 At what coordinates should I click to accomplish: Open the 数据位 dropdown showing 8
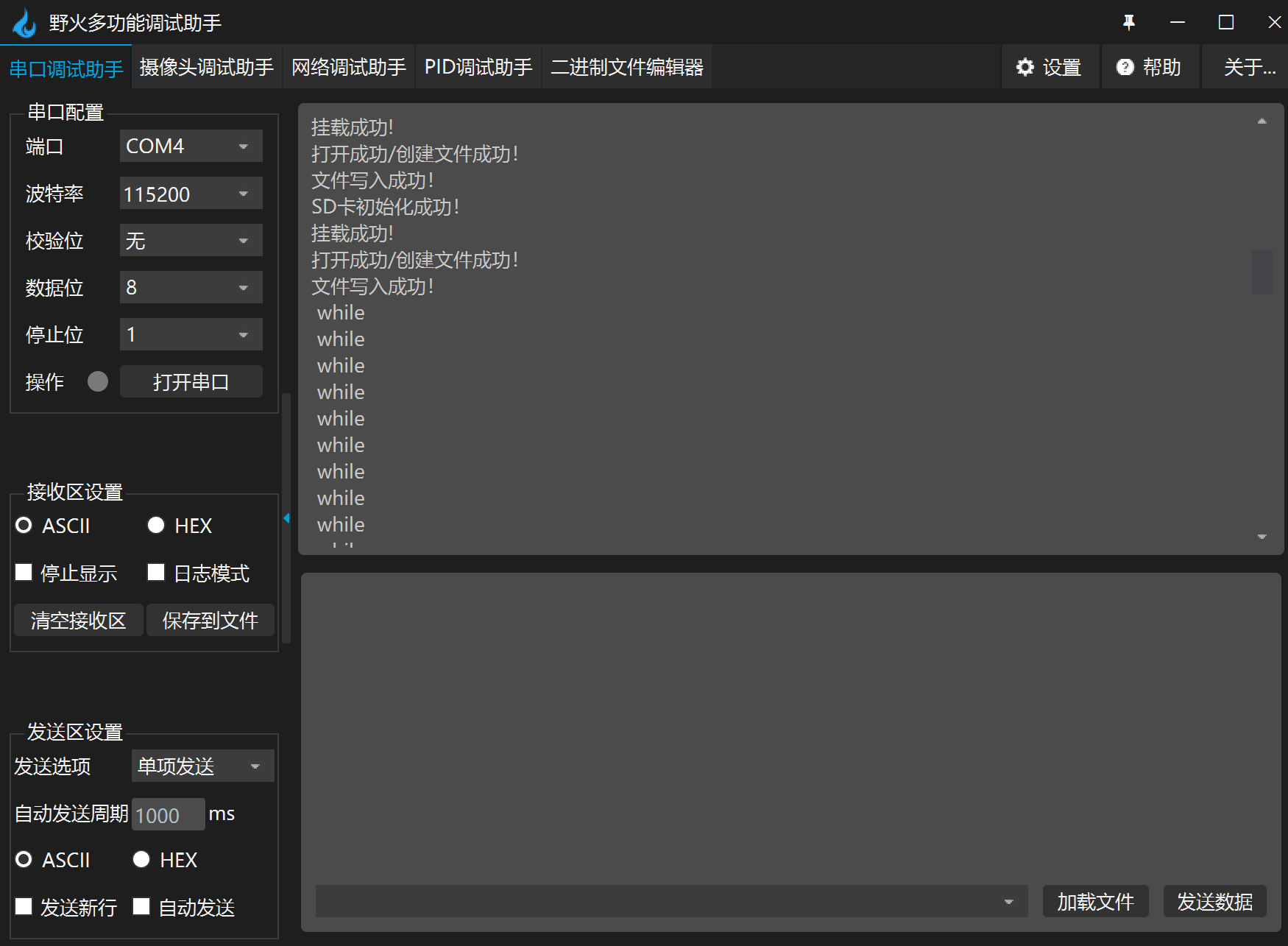(191, 287)
